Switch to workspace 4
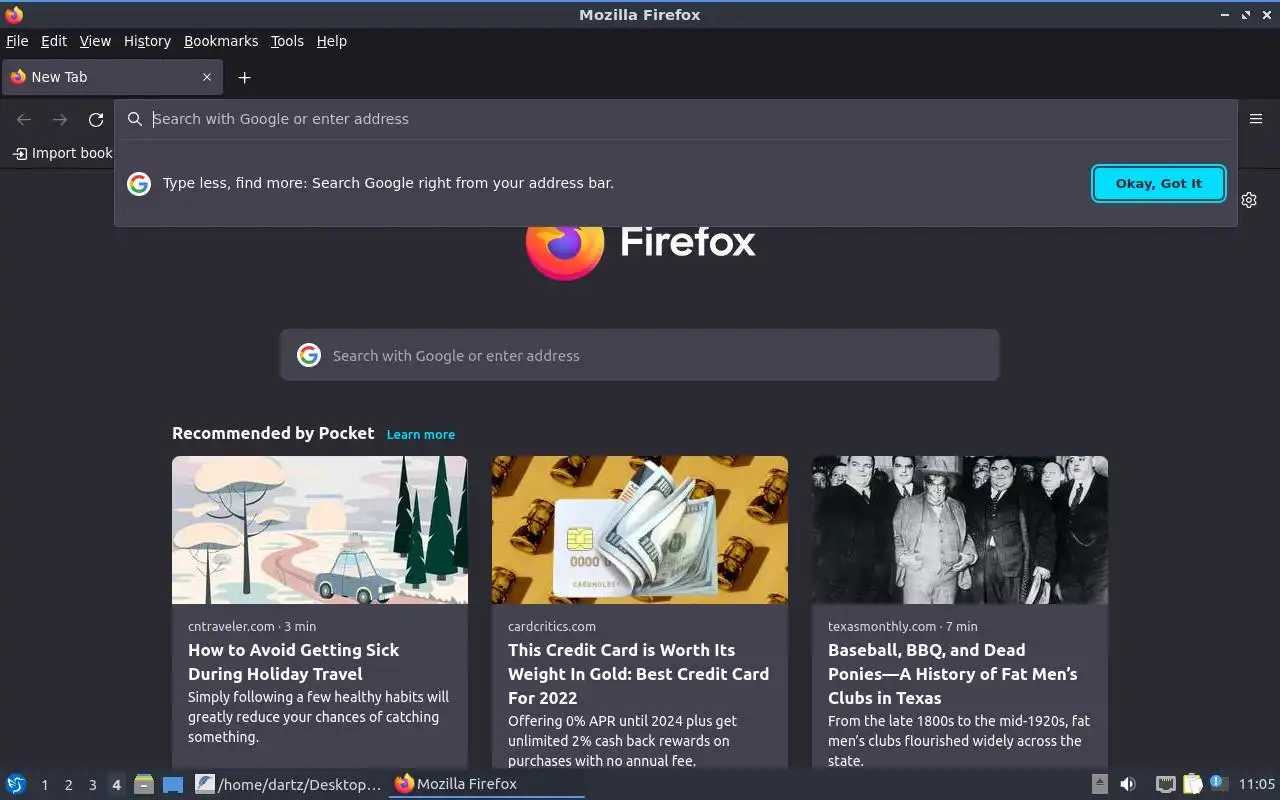Screen dimensions: 1280x800 117,785
